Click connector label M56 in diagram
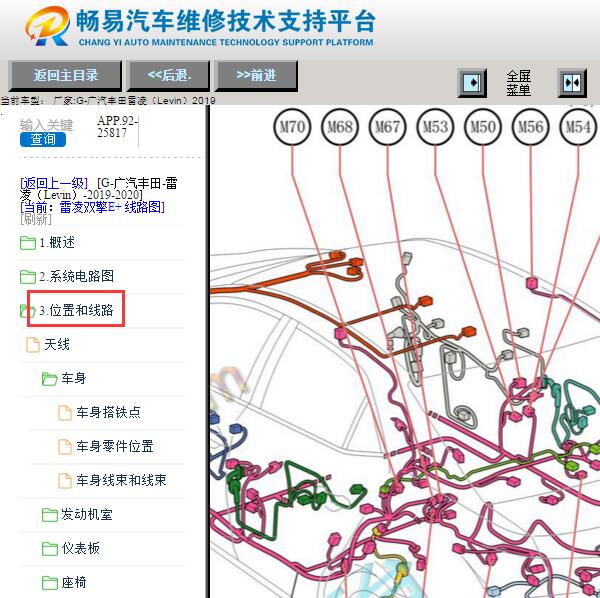 point(530,127)
